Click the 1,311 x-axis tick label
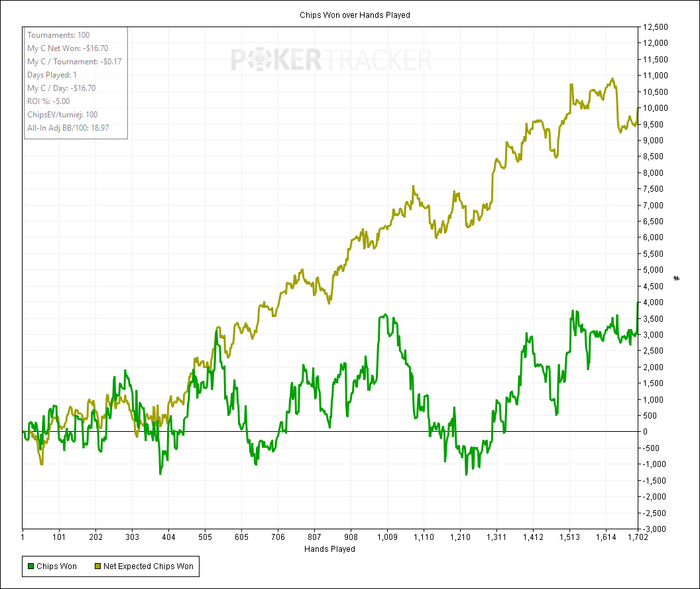 496,537
